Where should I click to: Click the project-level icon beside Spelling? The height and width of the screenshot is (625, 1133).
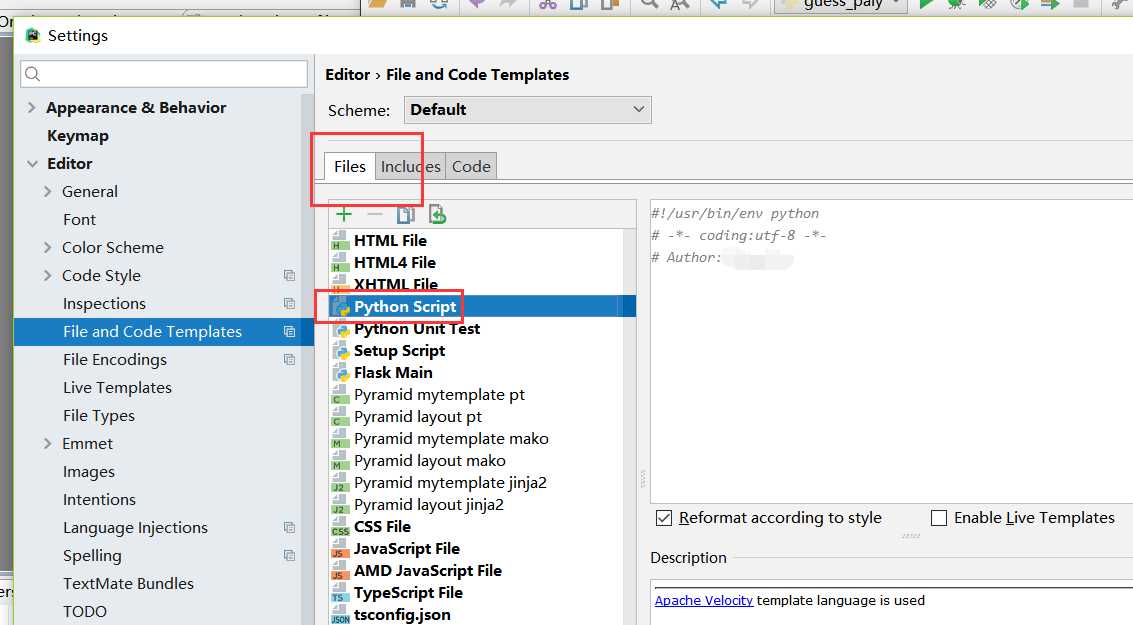(x=289, y=556)
